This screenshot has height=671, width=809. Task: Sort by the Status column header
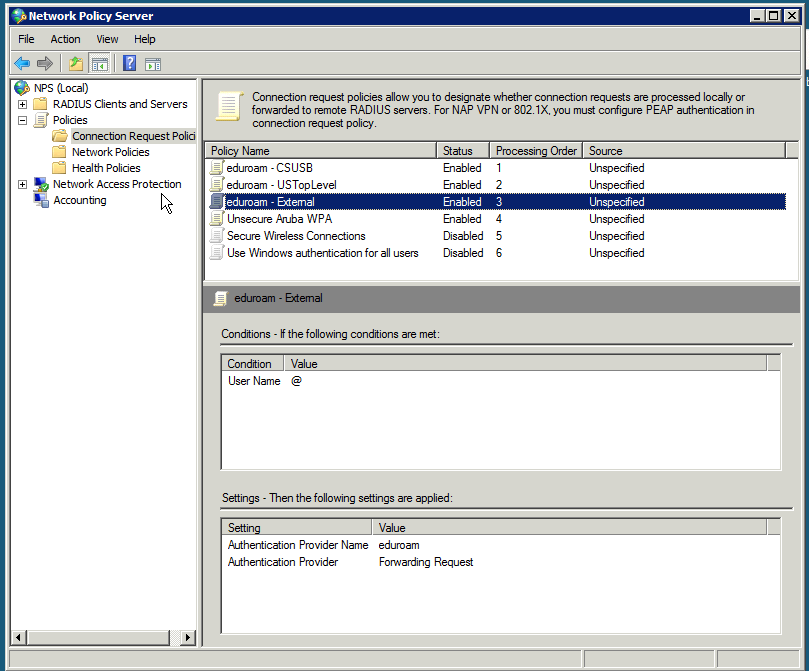click(463, 151)
